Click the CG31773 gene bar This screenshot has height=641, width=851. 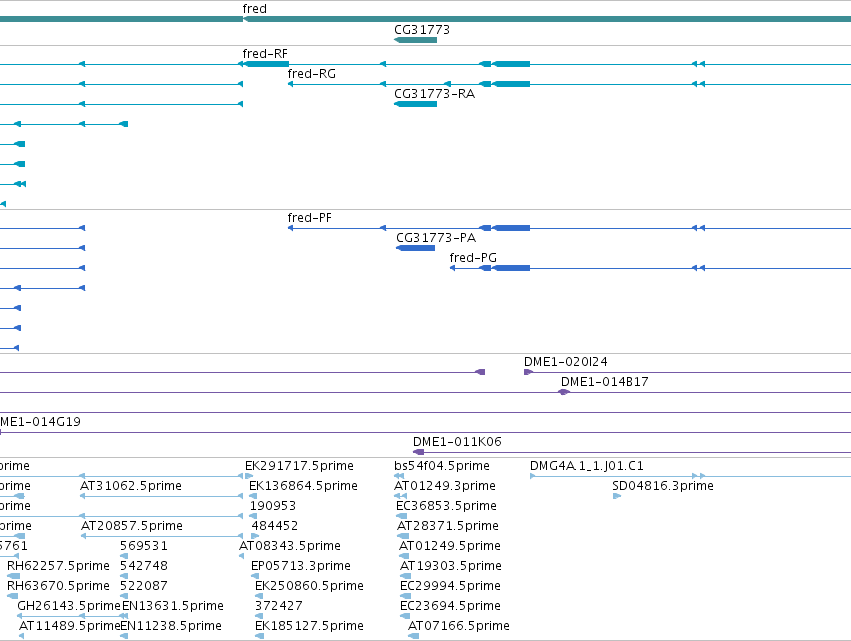[415, 40]
